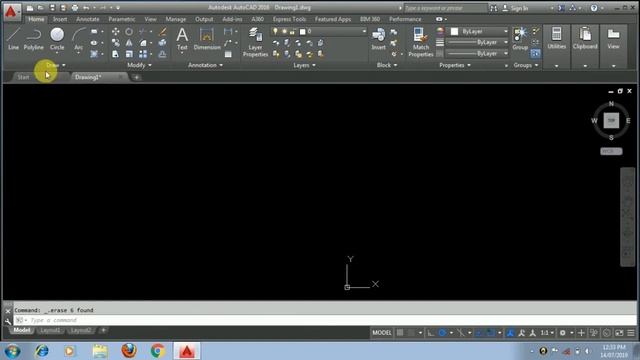Select the Dimension tool

coord(207,39)
